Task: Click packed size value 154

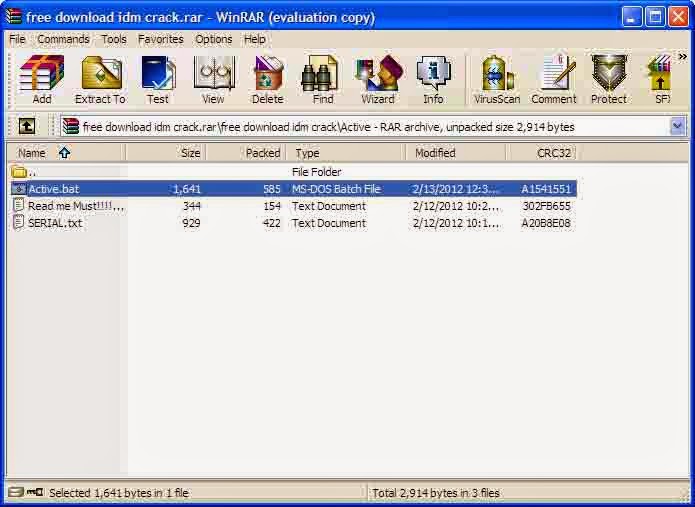Action: 271,206
